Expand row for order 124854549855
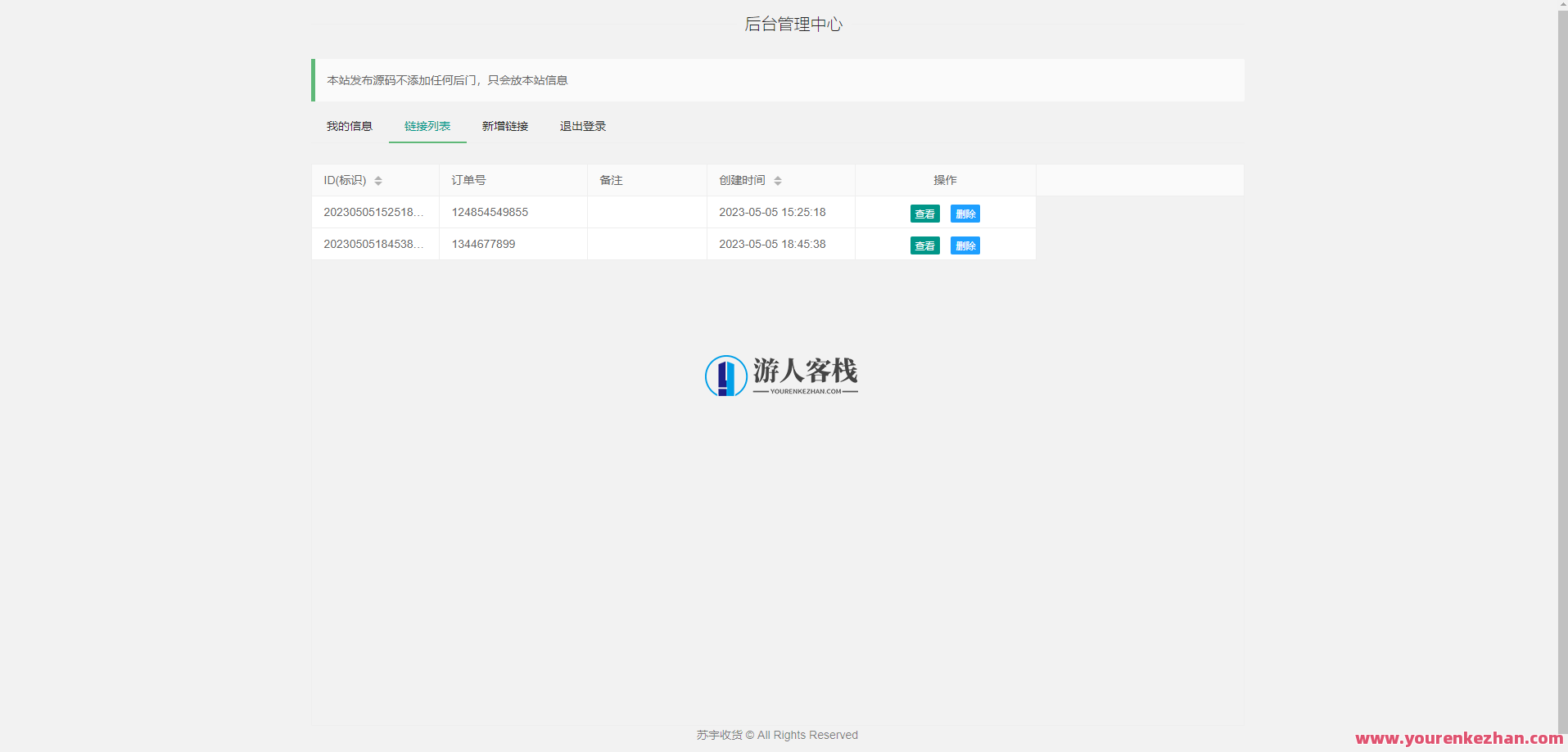Screen dimensions: 1568x752 pyautogui.click(x=490, y=212)
